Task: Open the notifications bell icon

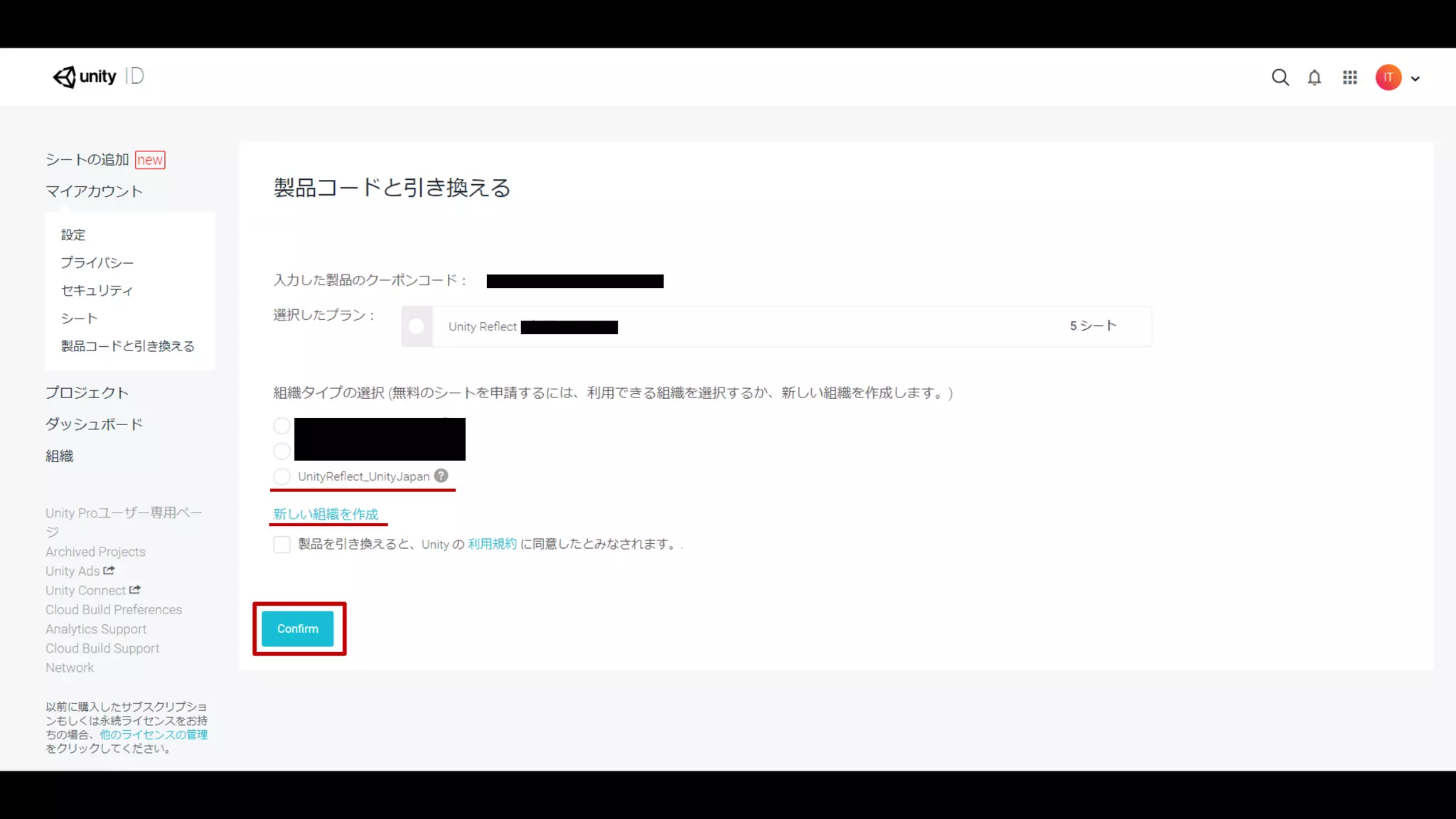Action: (1315, 77)
